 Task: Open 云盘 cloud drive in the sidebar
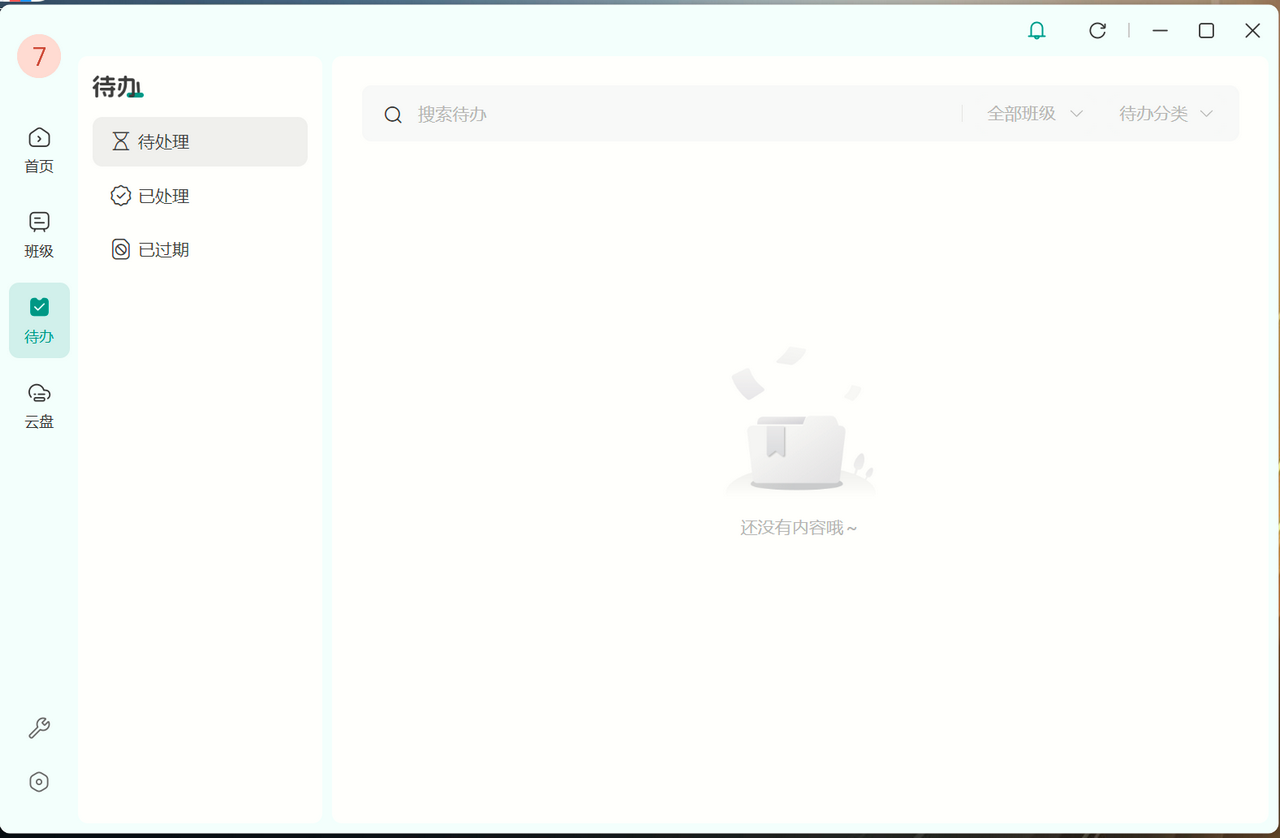(x=39, y=405)
